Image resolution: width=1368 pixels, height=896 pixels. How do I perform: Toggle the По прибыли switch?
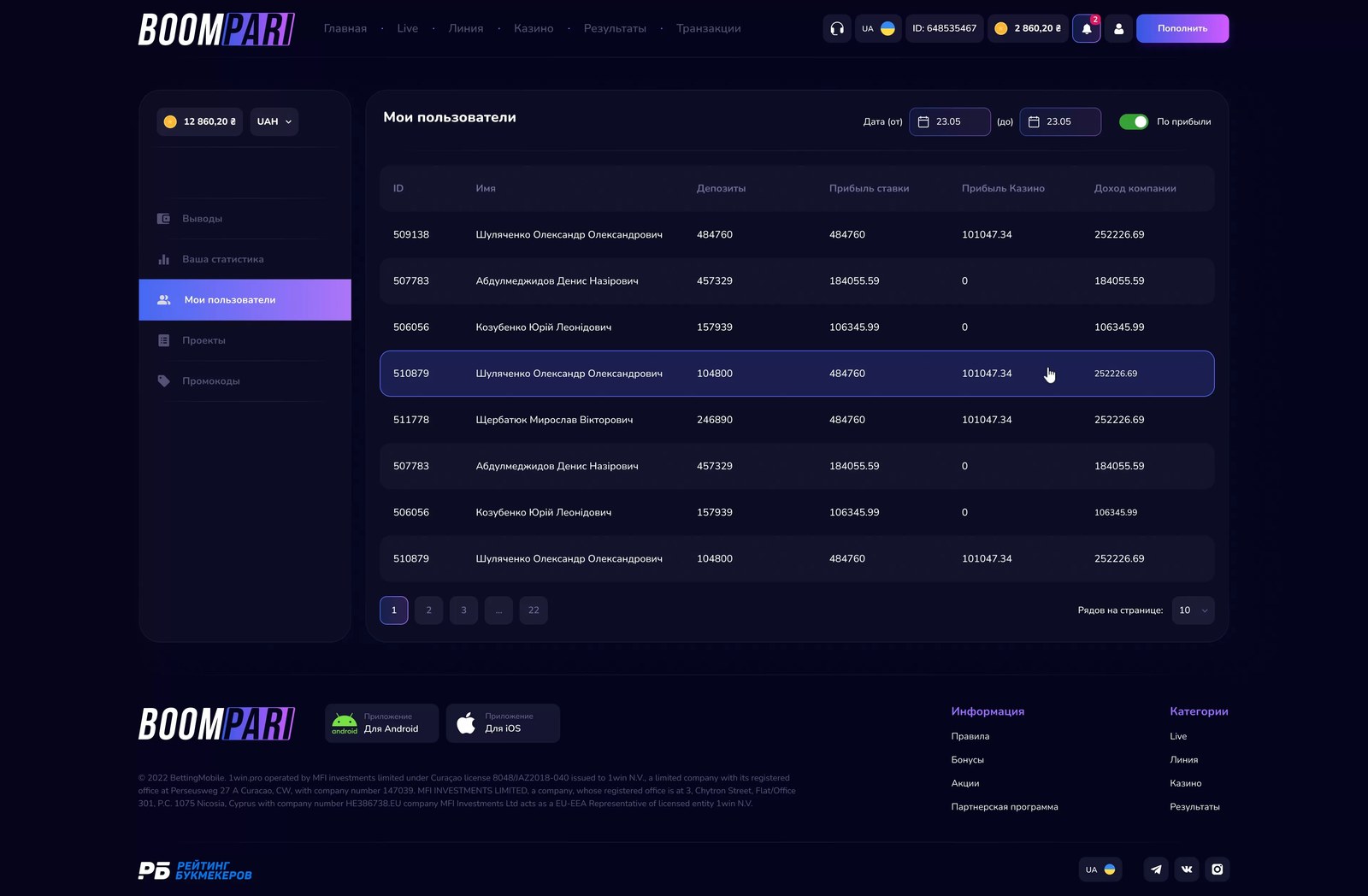coord(1134,121)
